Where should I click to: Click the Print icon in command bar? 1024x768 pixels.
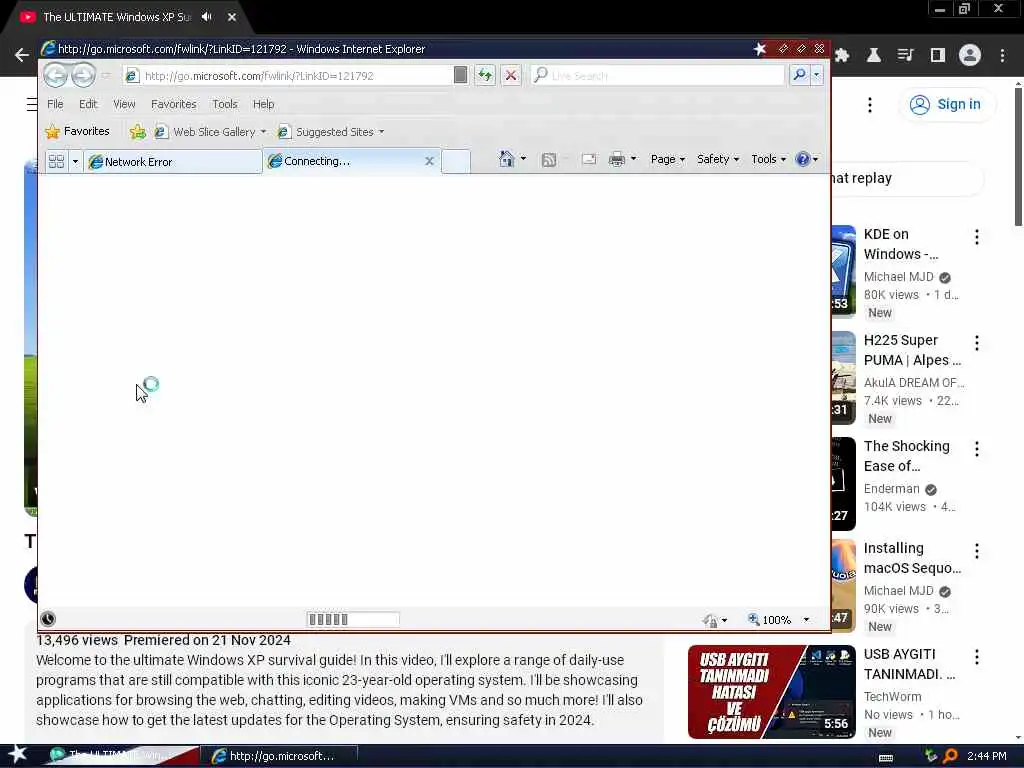616,159
